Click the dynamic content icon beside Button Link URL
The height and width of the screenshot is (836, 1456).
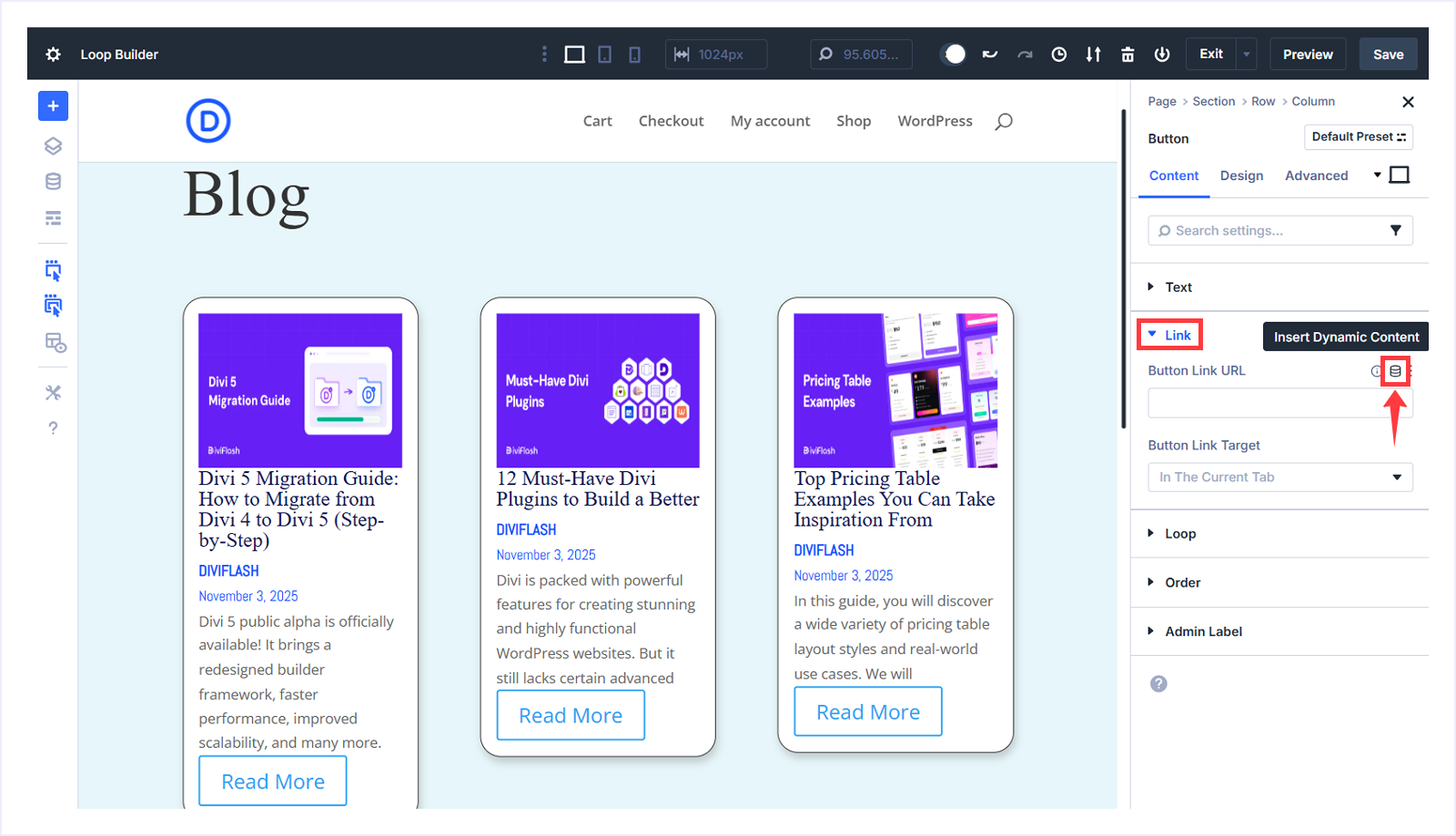point(1396,370)
